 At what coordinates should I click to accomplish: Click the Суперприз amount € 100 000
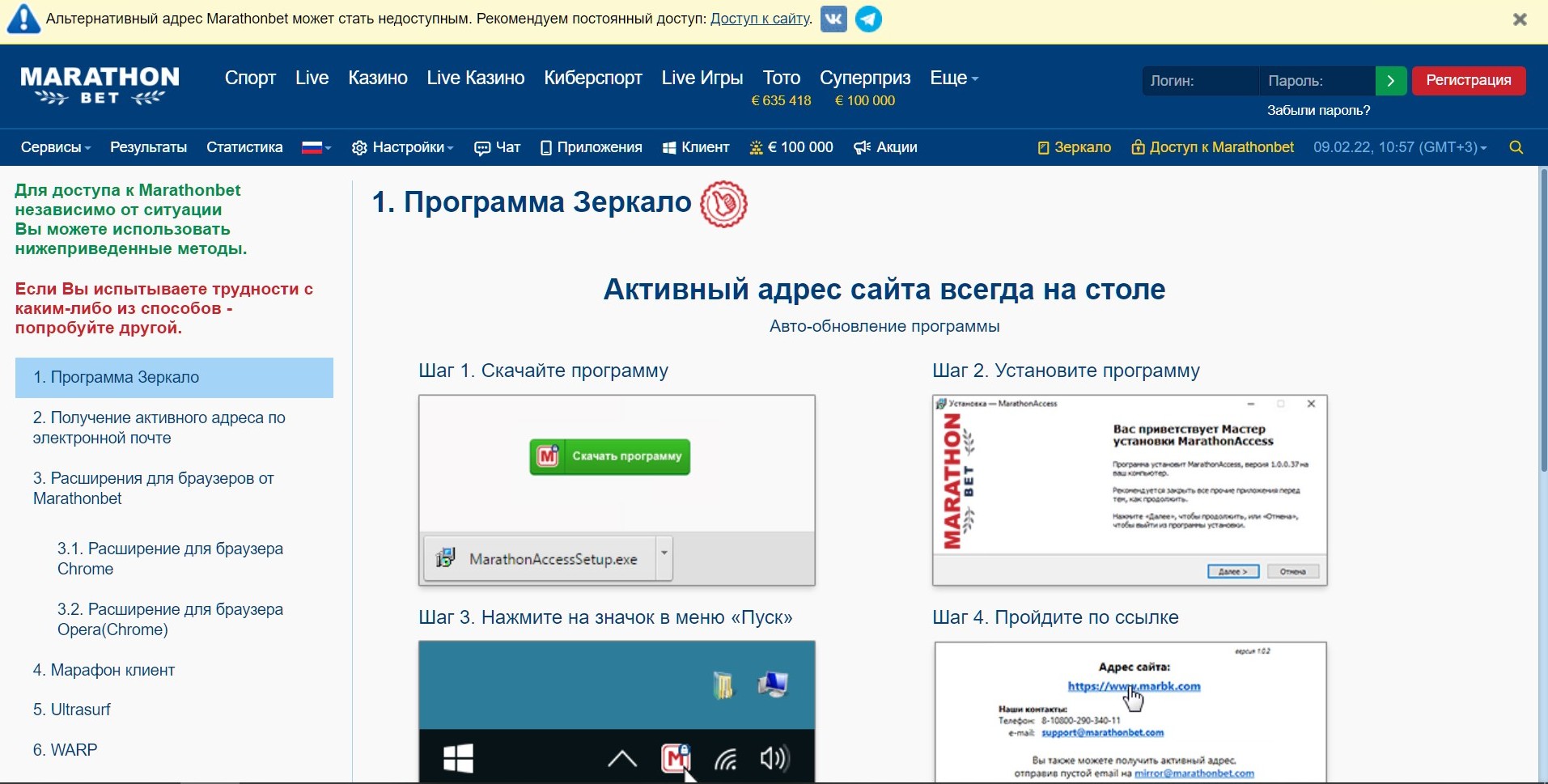[865, 100]
